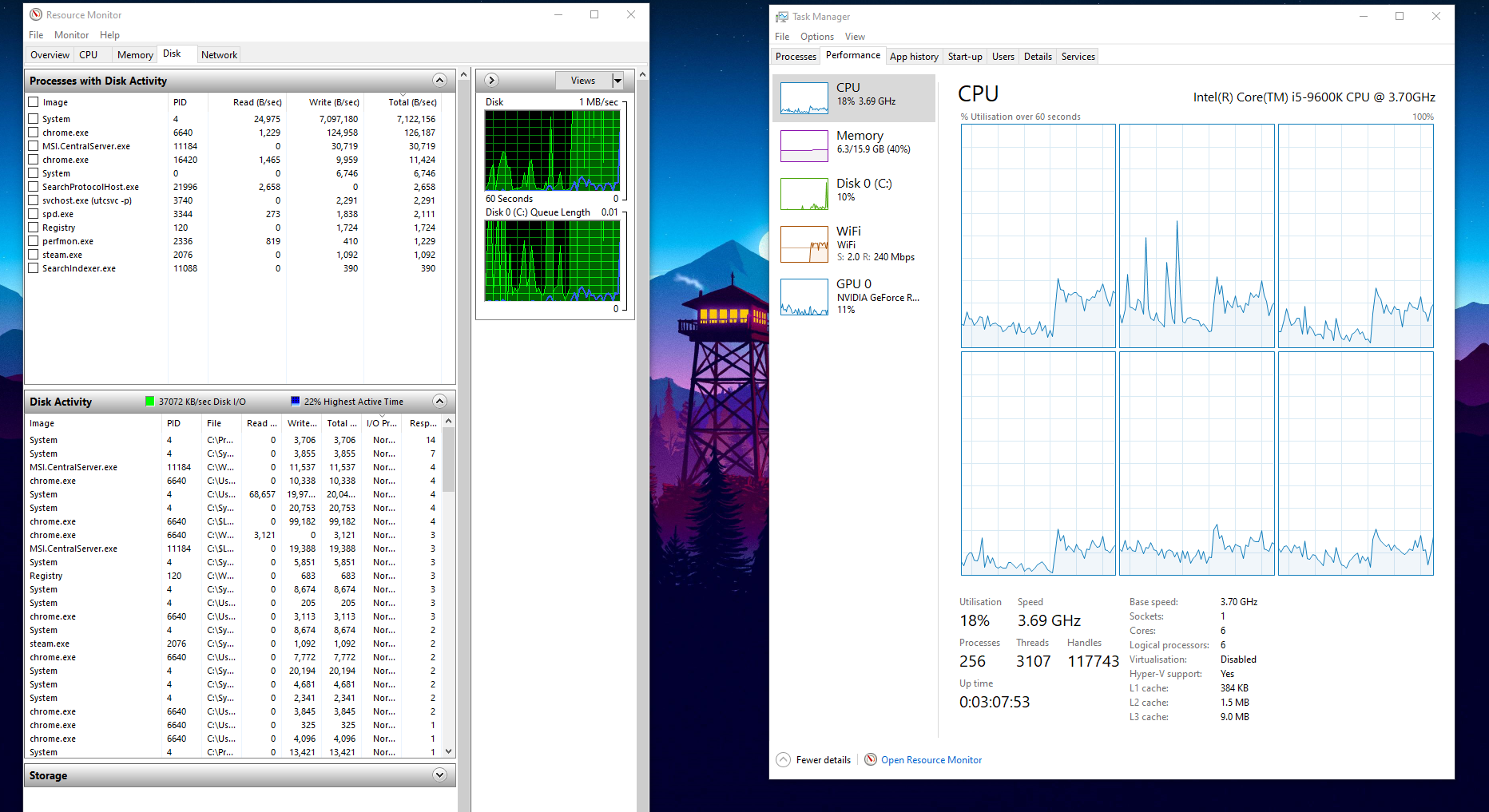The image size is (1489, 812).
Task: Click the Disk 0 (C:) Queue Length graph
Action: (552, 260)
